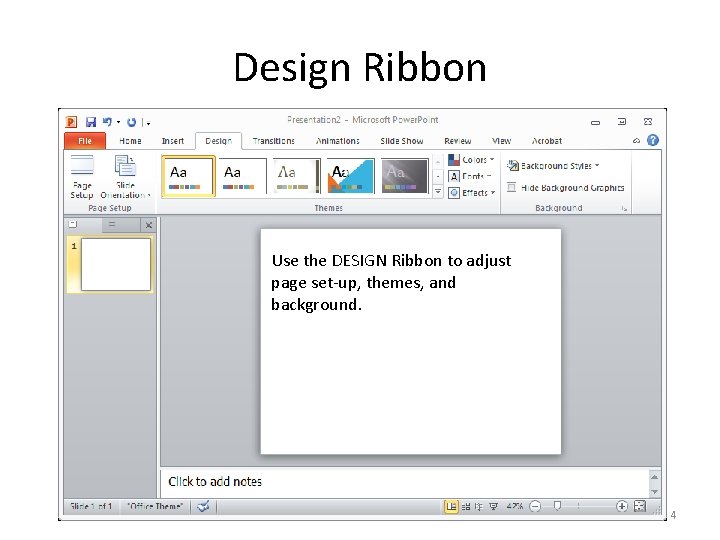Apply the second theme in the gallery

(x=242, y=176)
